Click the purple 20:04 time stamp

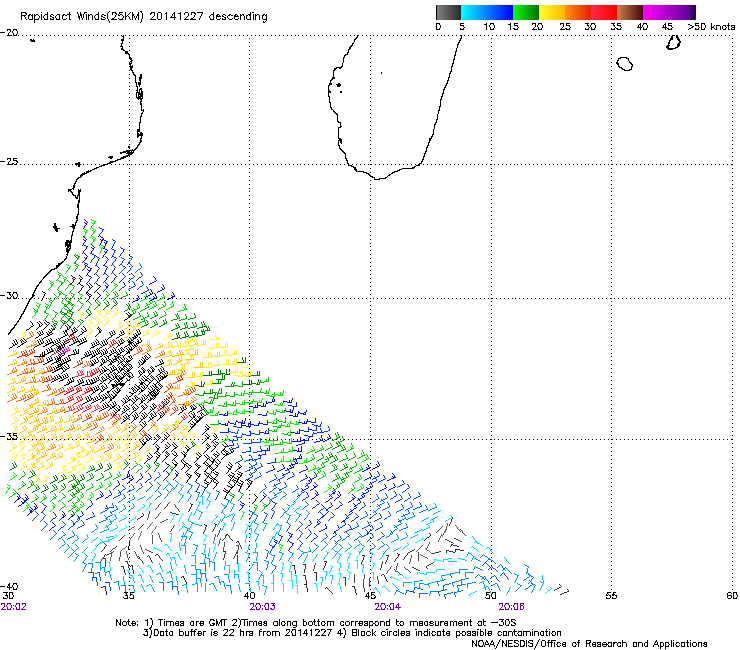pyautogui.click(x=387, y=607)
